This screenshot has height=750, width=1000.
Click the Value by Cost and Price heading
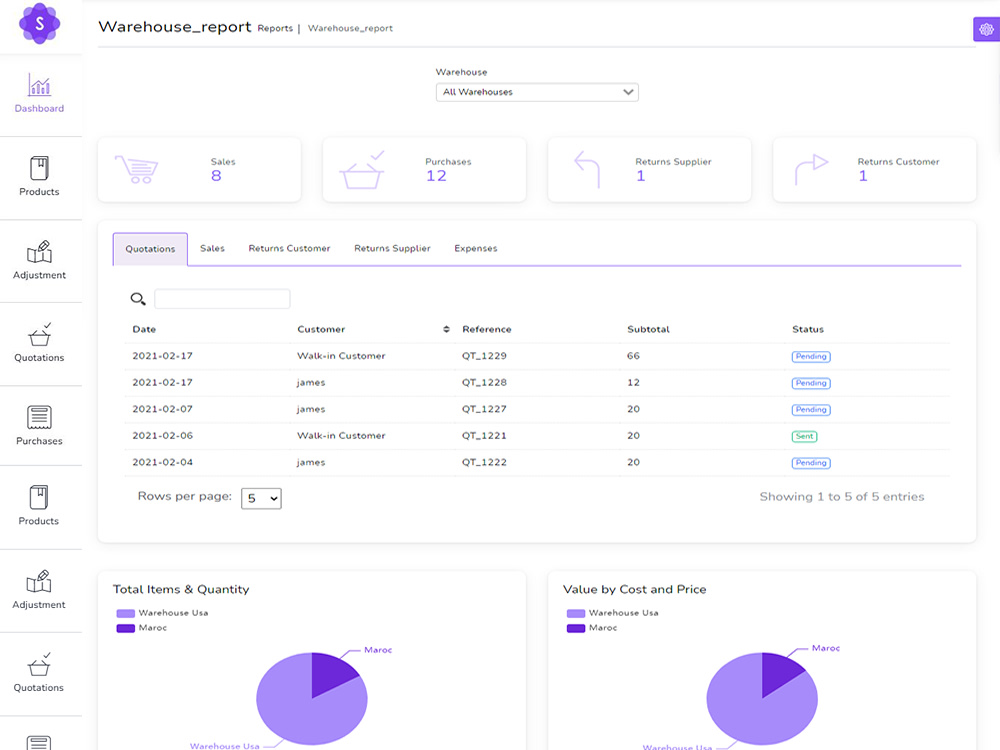pyautogui.click(x=635, y=589)
